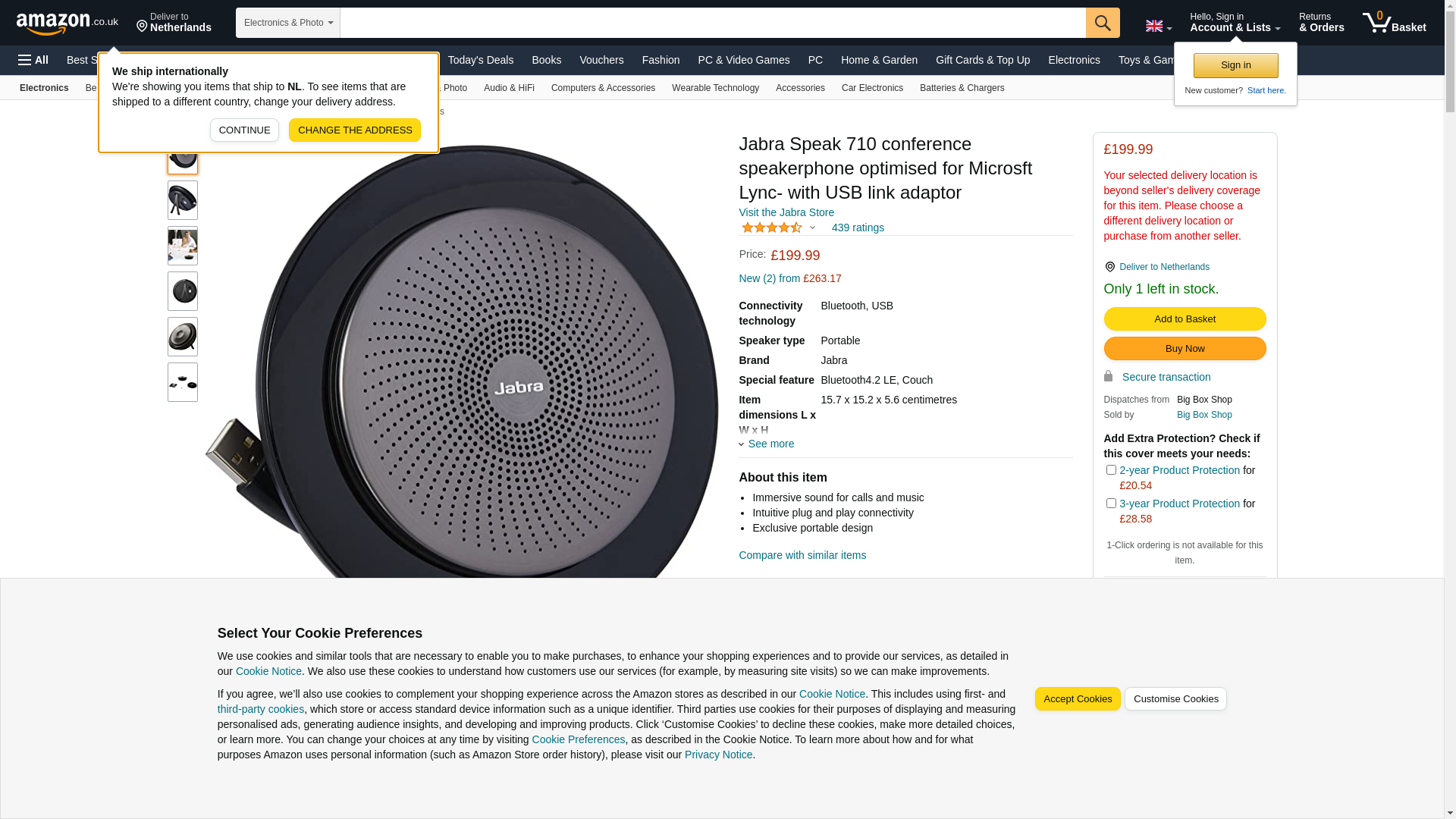Click the Add to Basket button
The image size is (1456, 819).
[1185, 319]
